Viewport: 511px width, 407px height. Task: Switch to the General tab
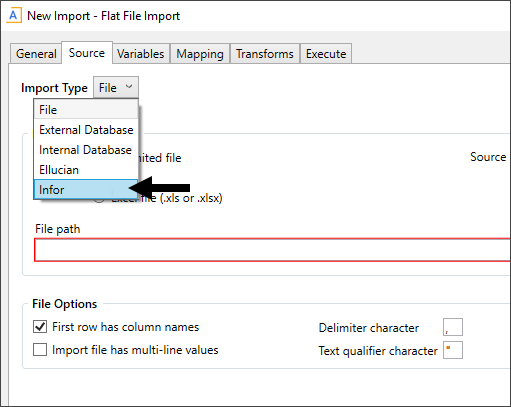[36, 53]
